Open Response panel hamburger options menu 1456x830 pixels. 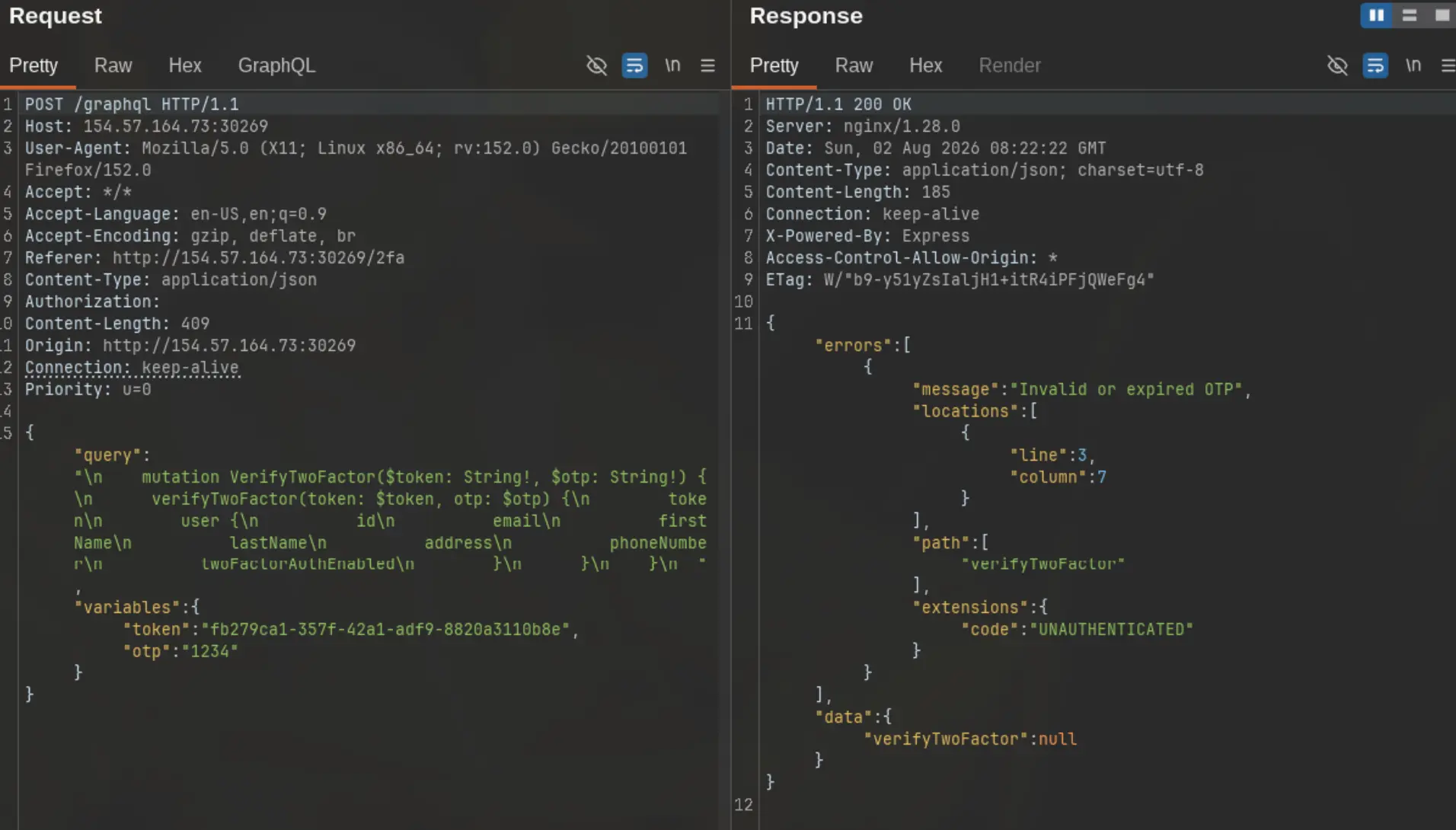coord(1448,65)
